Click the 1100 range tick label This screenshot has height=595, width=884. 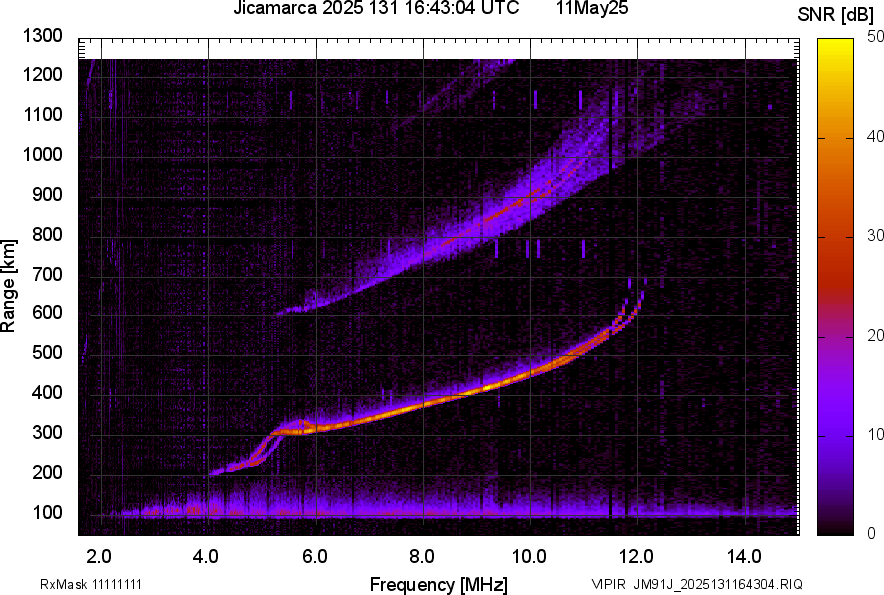pyautogui.click(x=42, y=114)
